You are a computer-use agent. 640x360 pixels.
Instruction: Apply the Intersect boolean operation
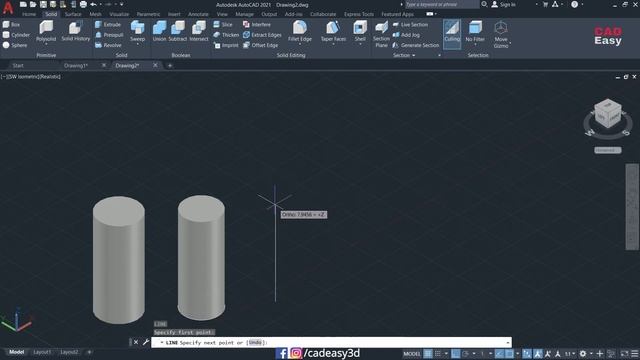coord(199,31)
